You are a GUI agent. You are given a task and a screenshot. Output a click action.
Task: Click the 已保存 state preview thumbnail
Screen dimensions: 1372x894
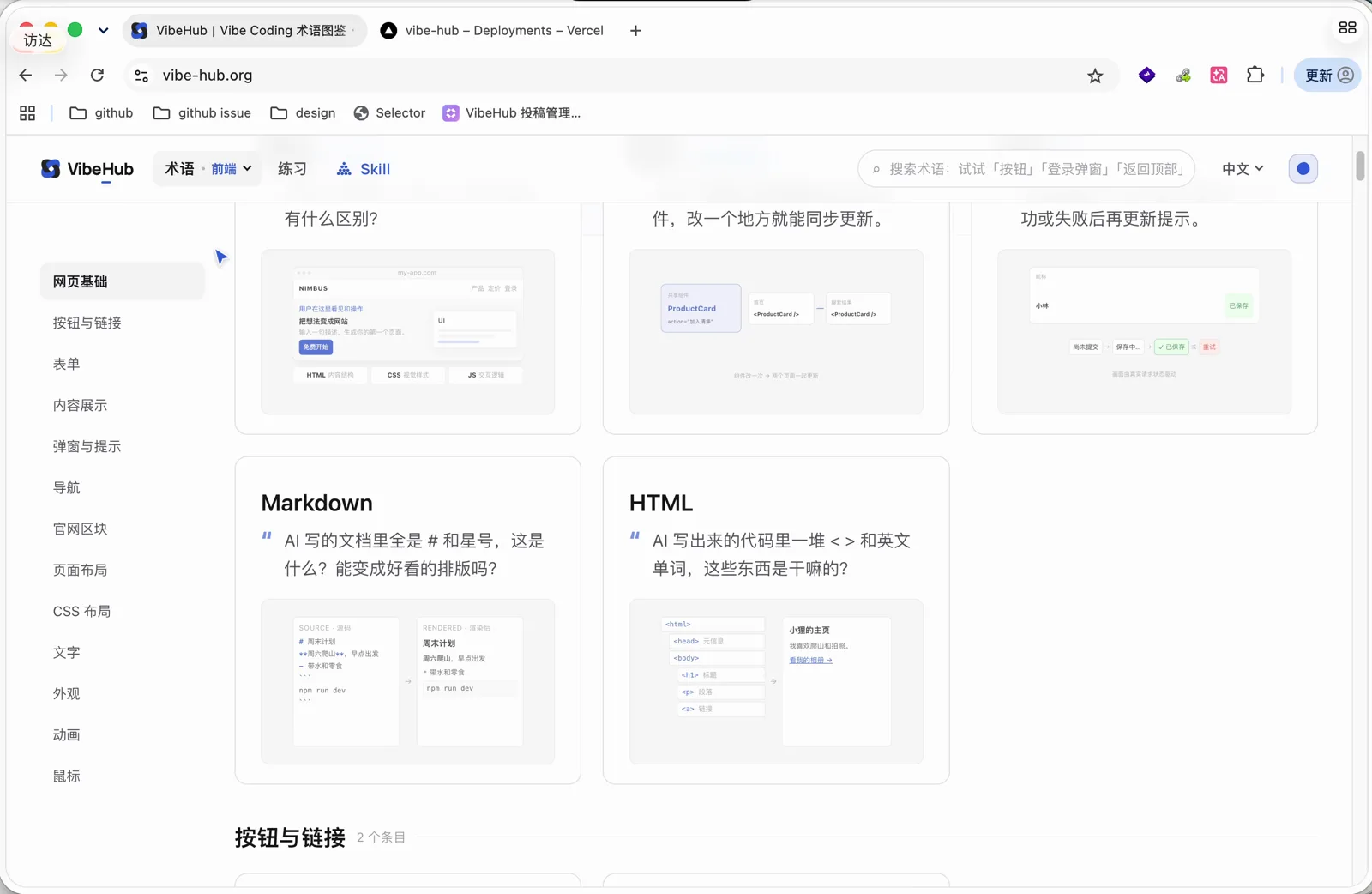point(1144,332)
